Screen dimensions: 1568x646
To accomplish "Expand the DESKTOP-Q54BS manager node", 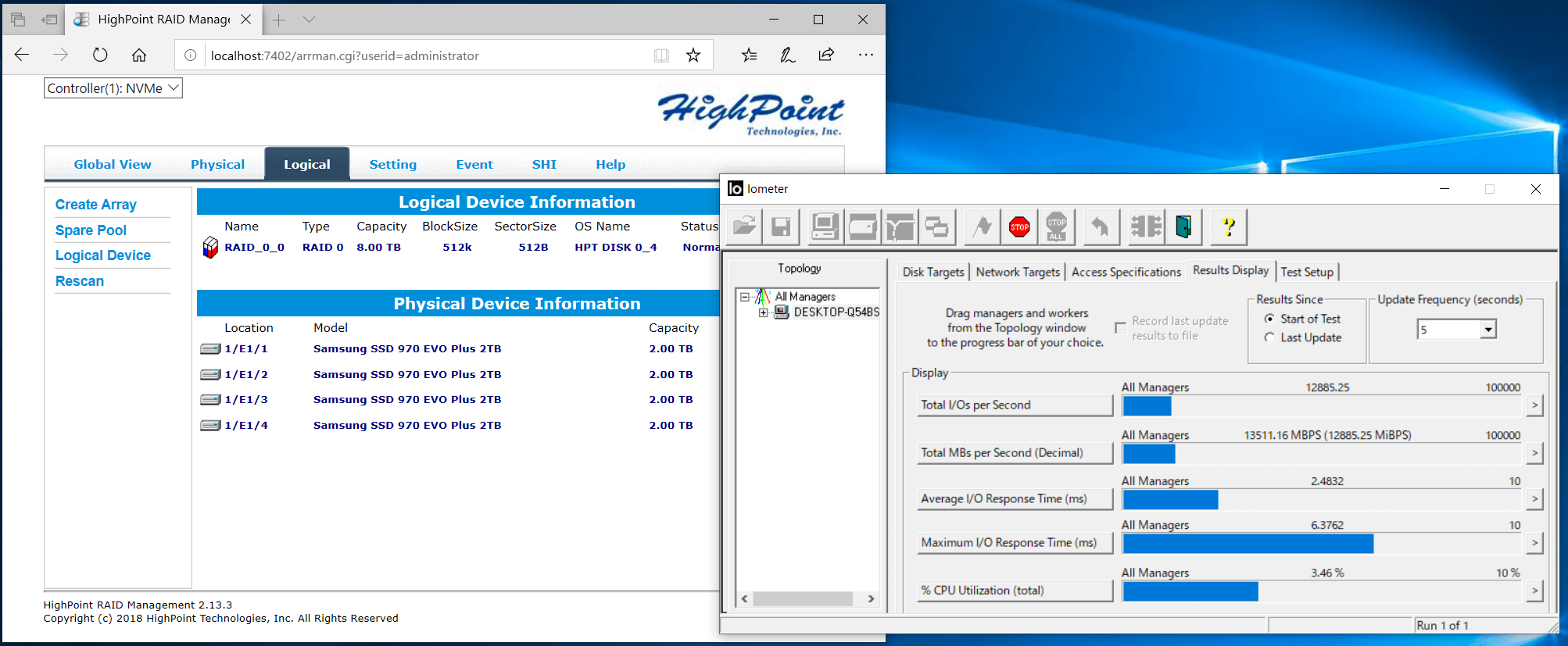I will click(763, 312).
